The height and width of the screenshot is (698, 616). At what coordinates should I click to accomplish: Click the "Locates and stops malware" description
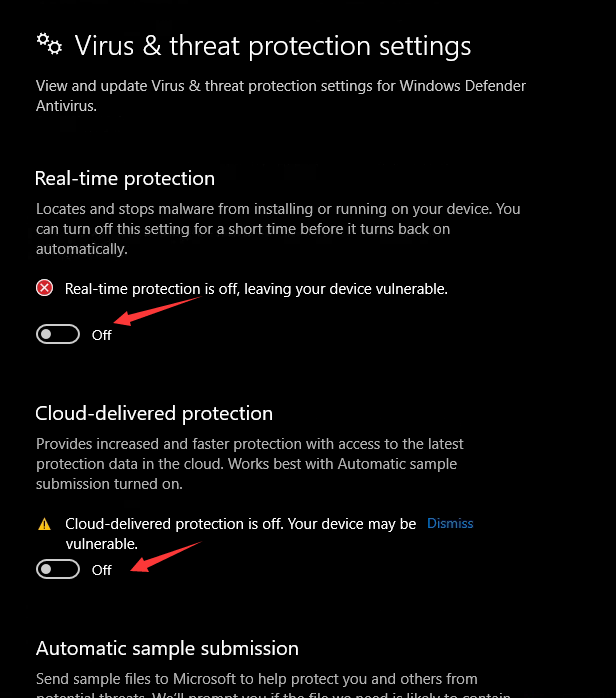coord(278,229)
